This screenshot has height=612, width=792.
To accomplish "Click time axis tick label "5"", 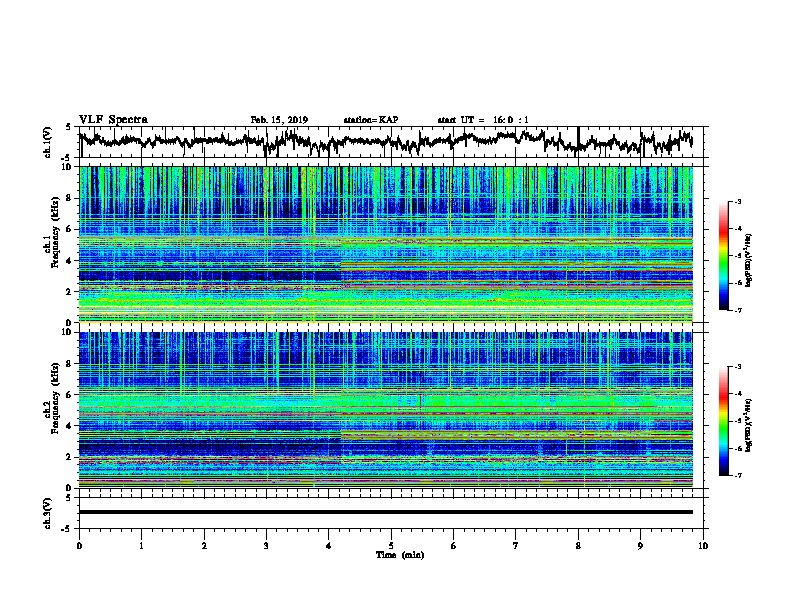I will click(391, 546).
